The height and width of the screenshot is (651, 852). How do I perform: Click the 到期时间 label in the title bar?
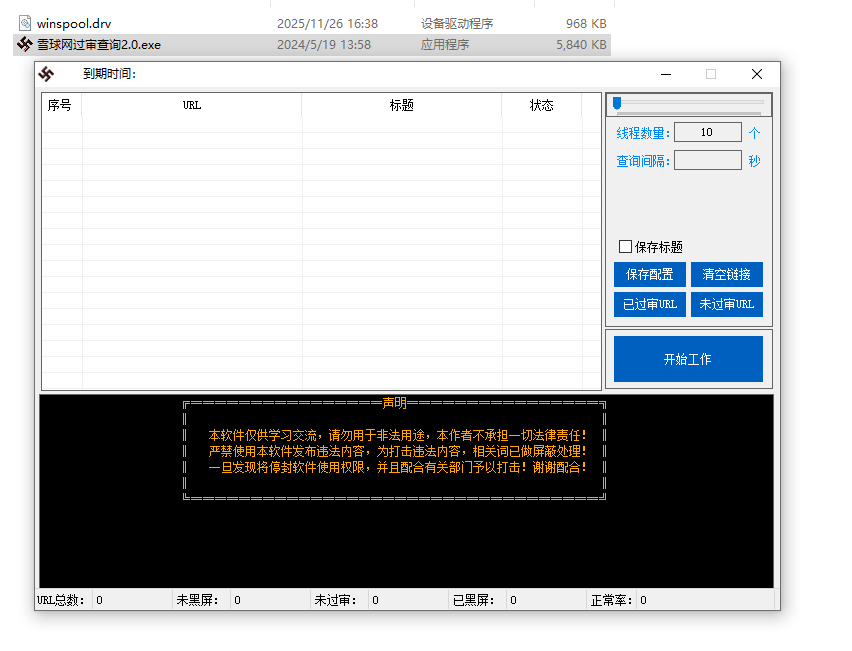(x=104, y=73)
